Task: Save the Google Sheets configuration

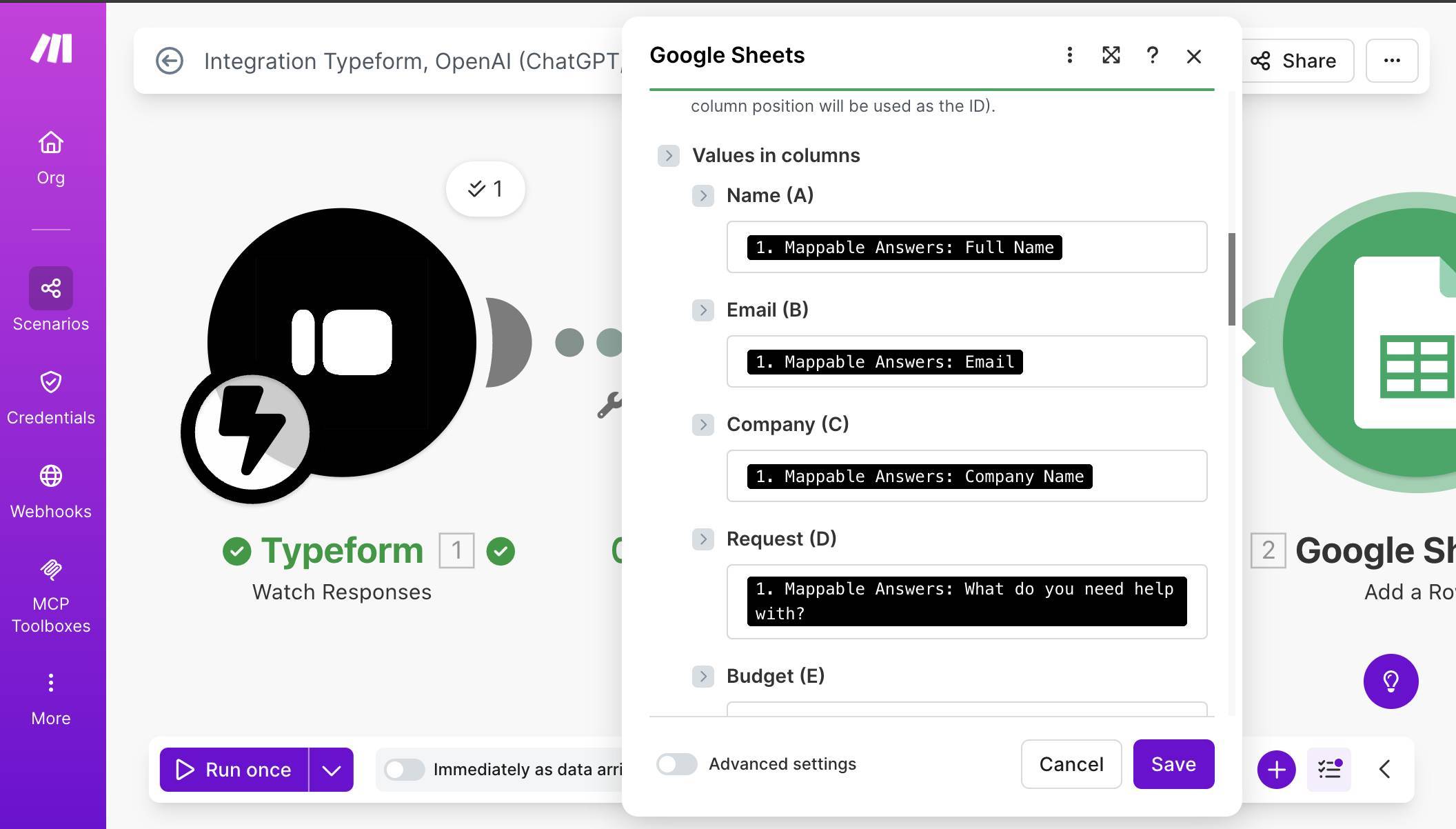Action: [x=1173, y=764]
